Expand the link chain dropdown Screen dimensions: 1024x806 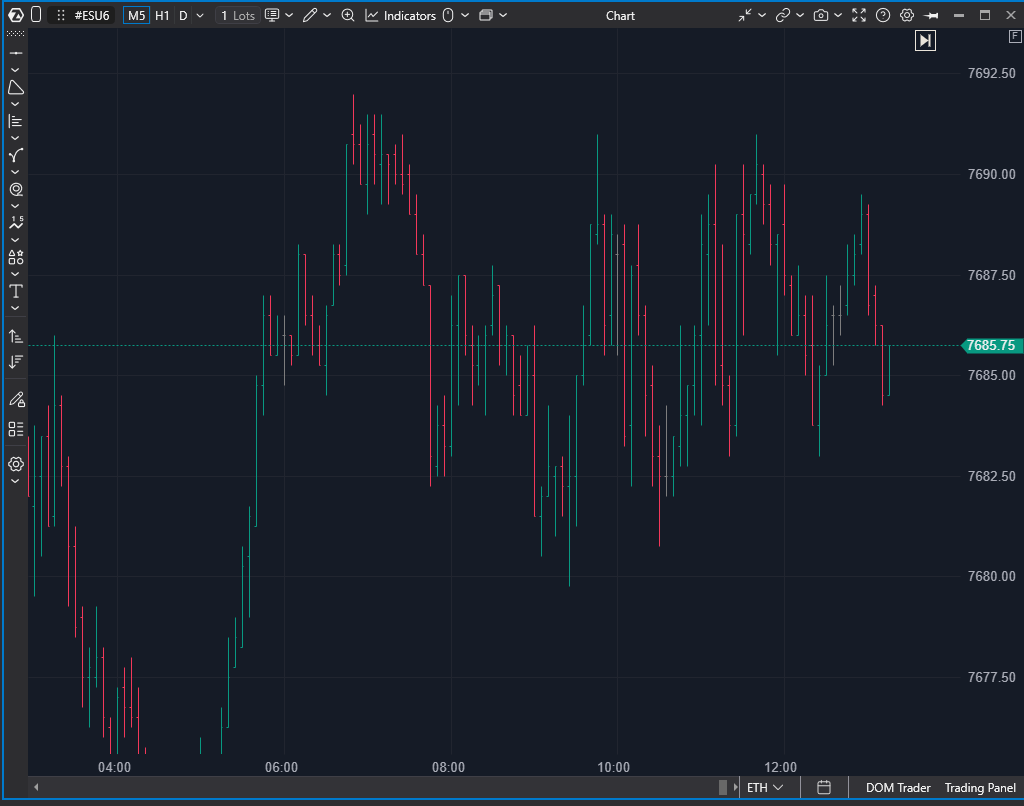[799, 16]
